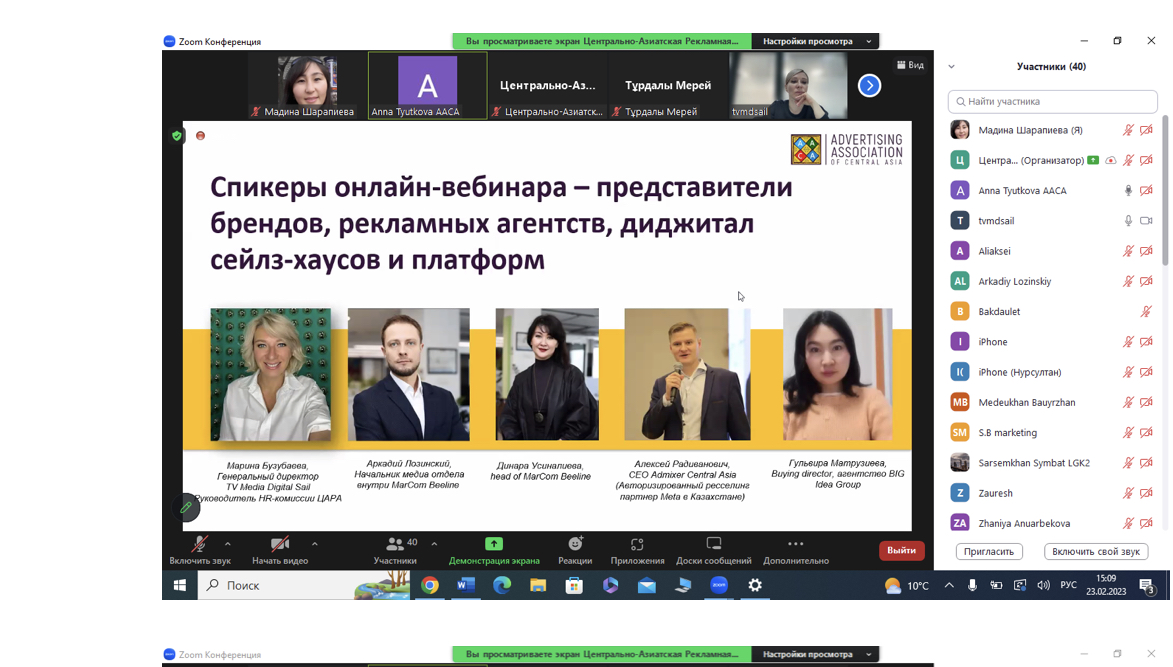The image size is (1173, 667).
Task: Open the Reactions (Реакции) menu
Action: tap(575, 544)
